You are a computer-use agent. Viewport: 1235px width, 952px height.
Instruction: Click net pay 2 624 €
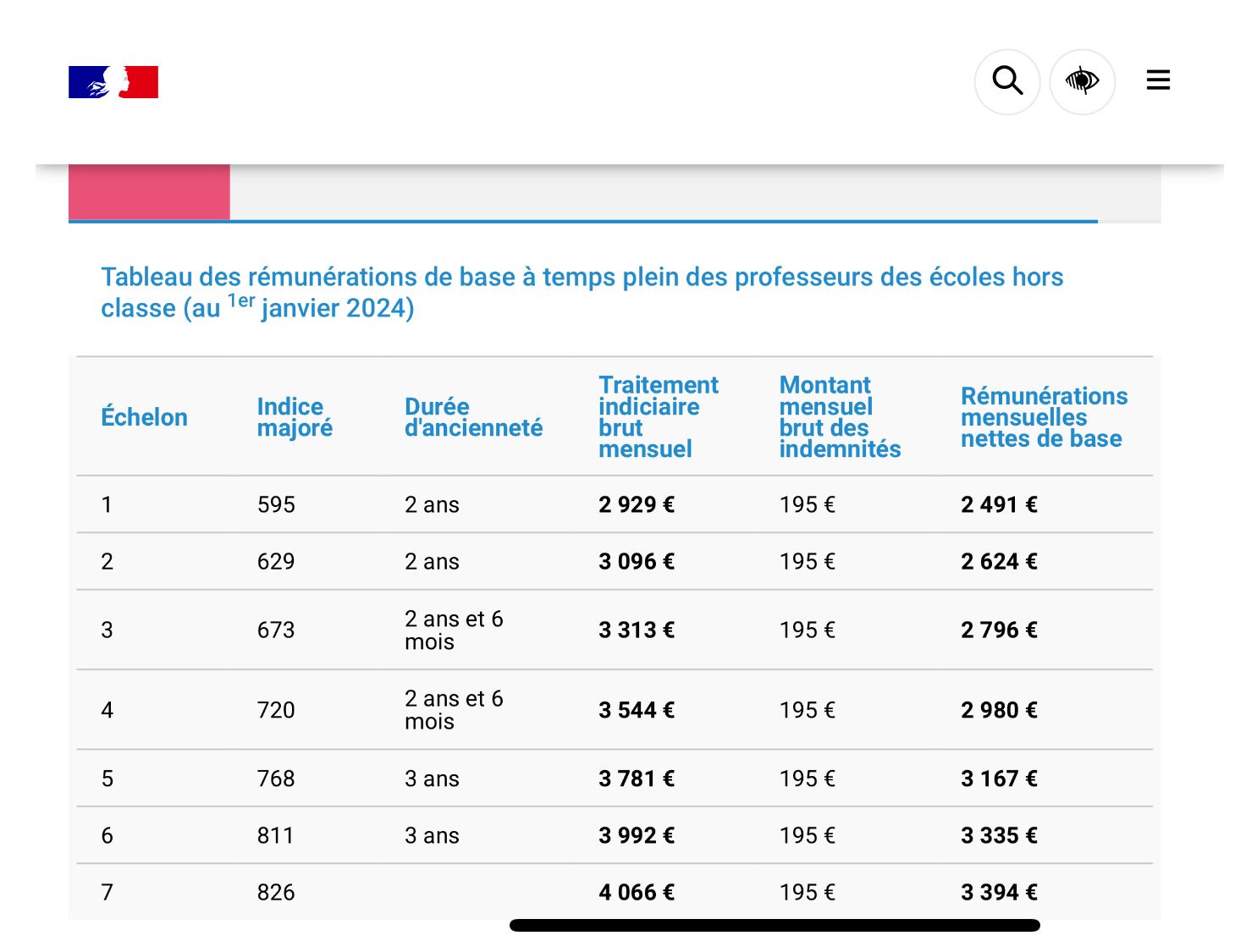[x=999, y=562]
